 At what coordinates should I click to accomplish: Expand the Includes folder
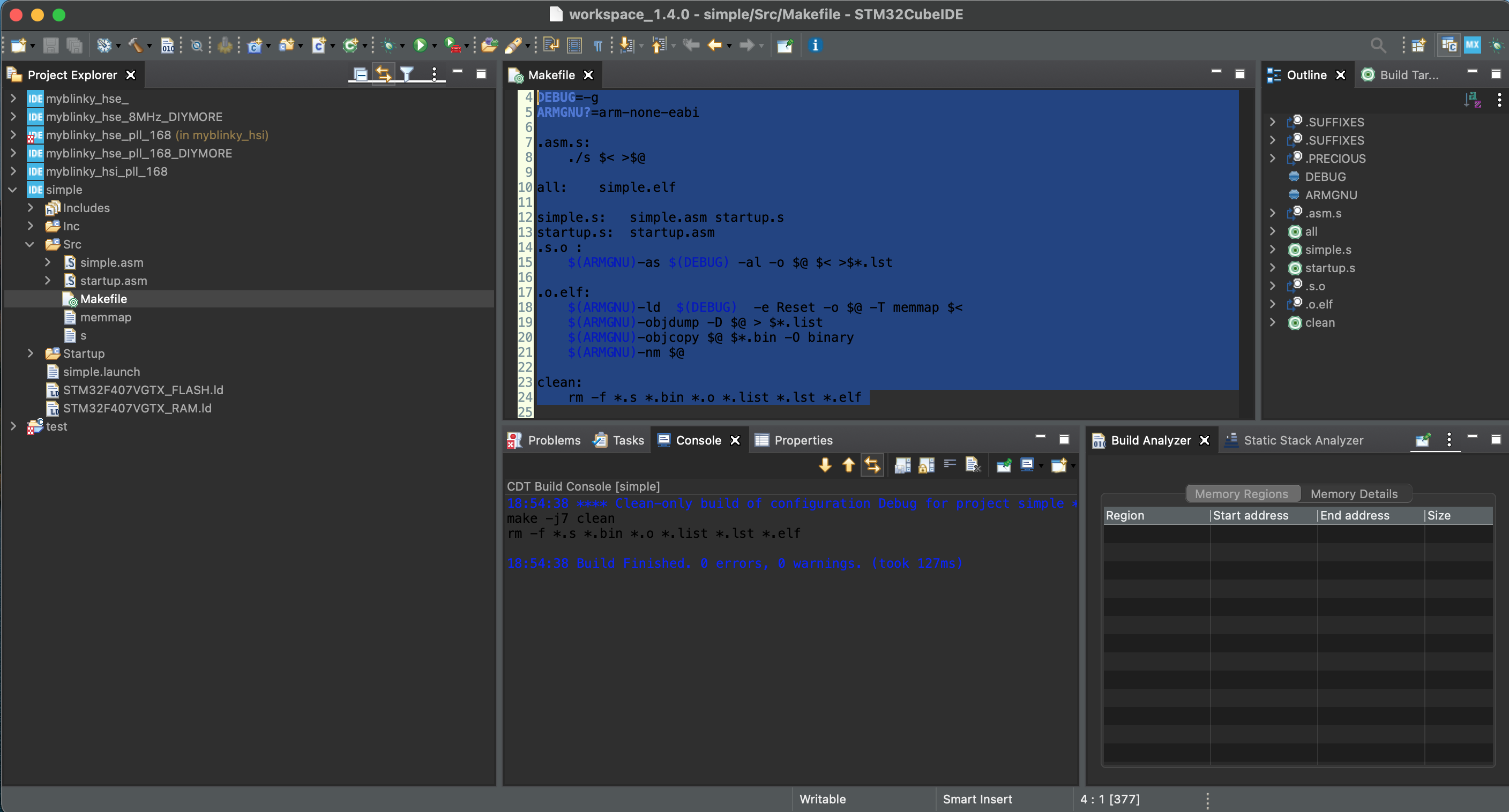31,208
